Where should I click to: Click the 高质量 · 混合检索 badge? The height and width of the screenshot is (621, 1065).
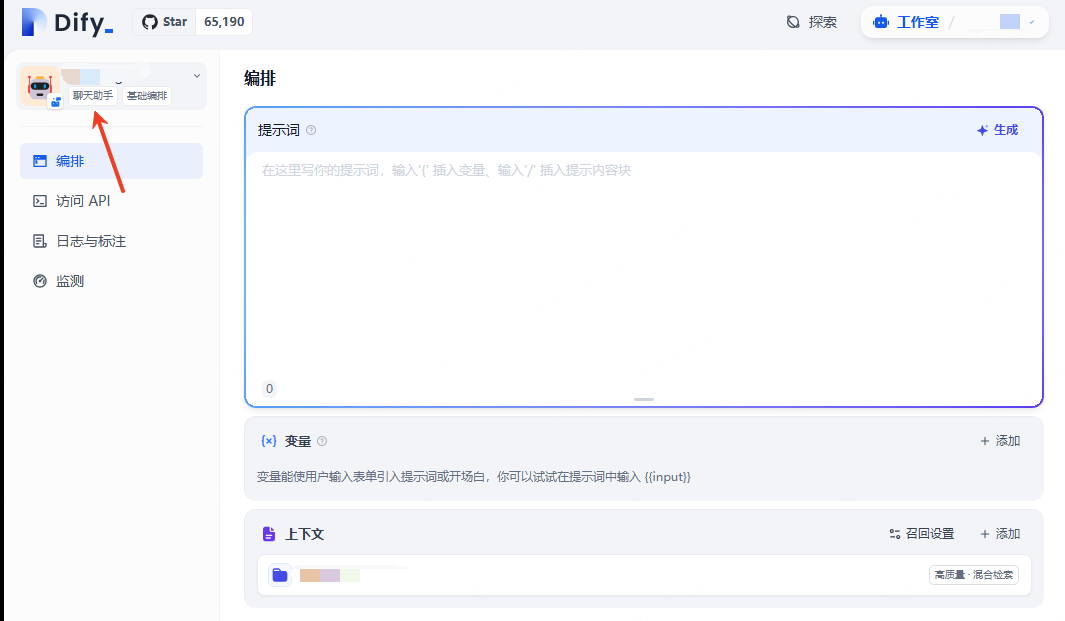[974, 575]
